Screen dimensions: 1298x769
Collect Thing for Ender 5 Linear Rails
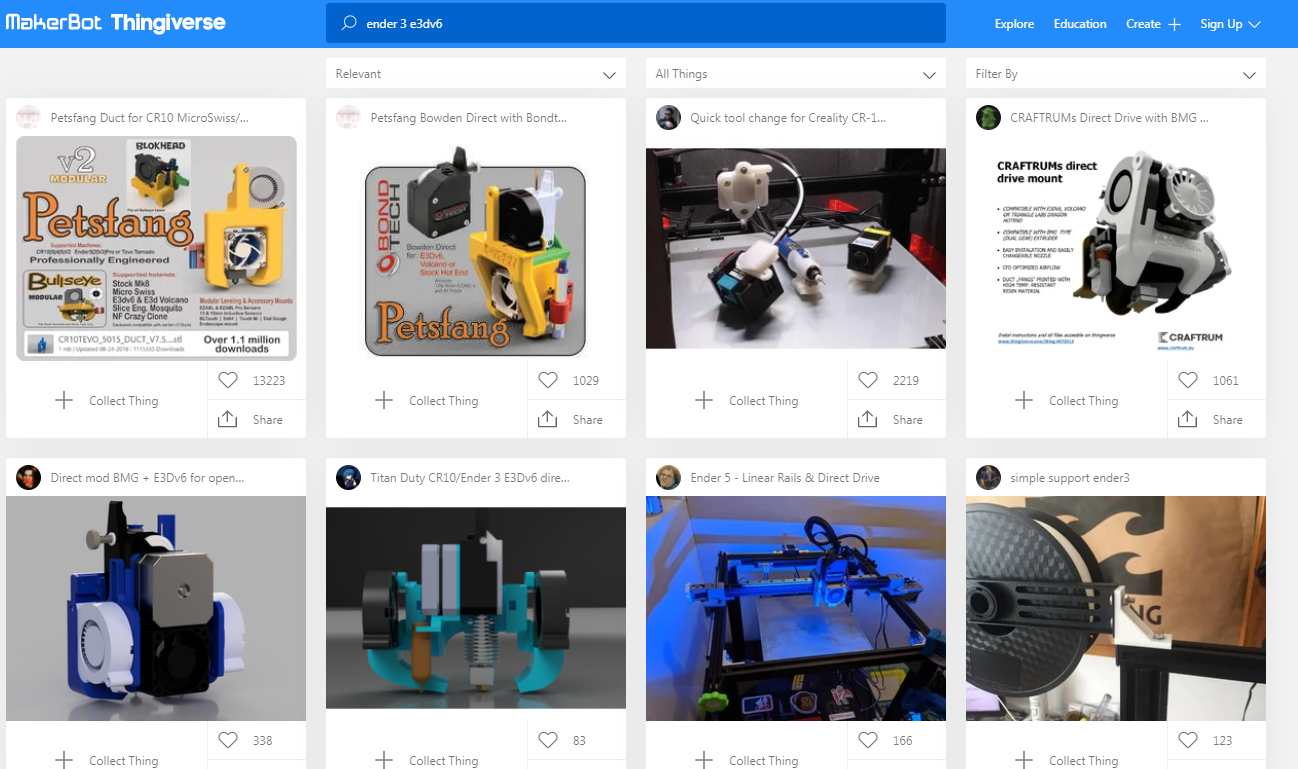point(746,760)
